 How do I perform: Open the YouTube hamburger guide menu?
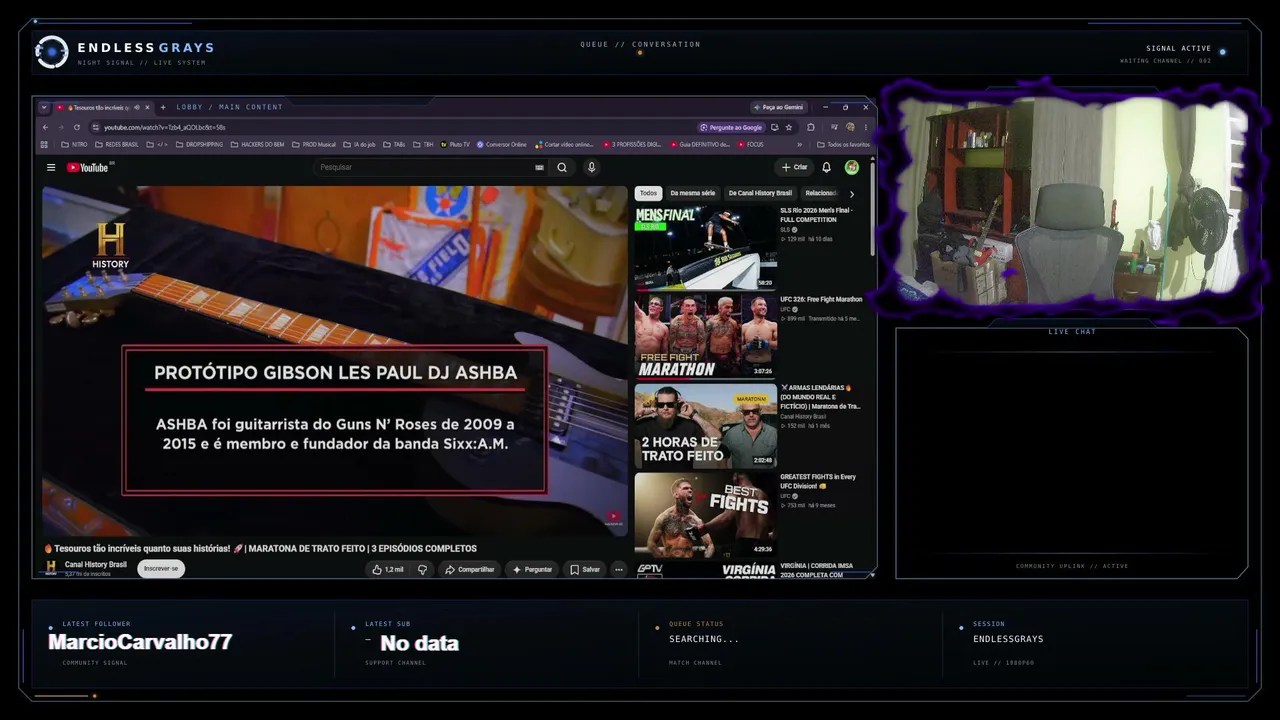51,167
